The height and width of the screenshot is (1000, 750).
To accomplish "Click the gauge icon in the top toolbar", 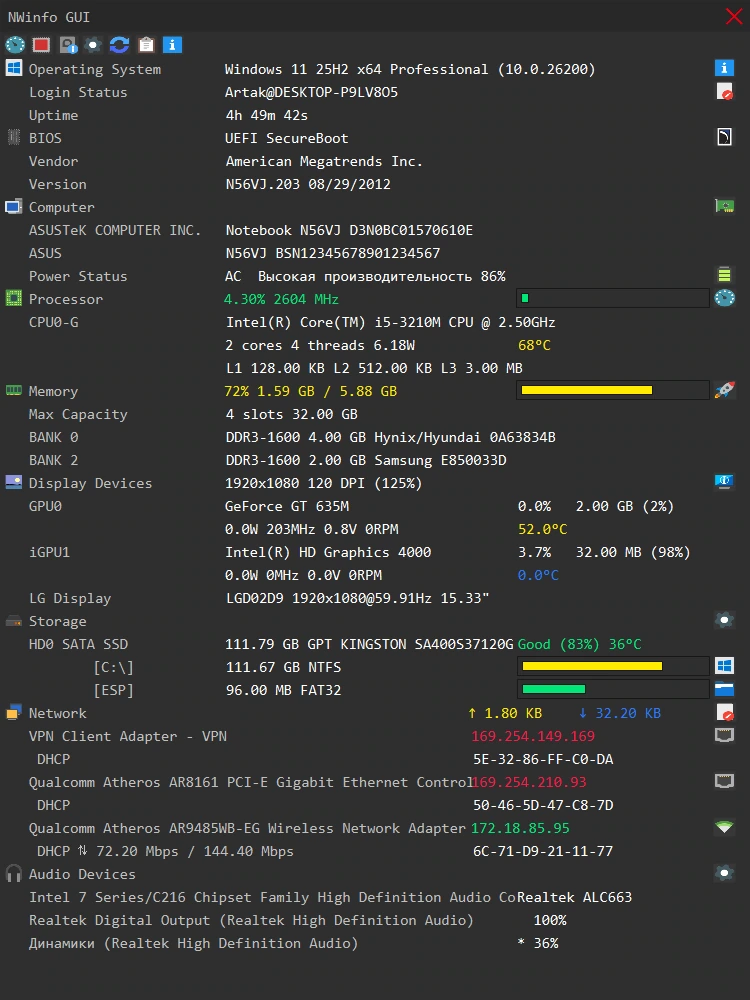I will tap(15, 45).
